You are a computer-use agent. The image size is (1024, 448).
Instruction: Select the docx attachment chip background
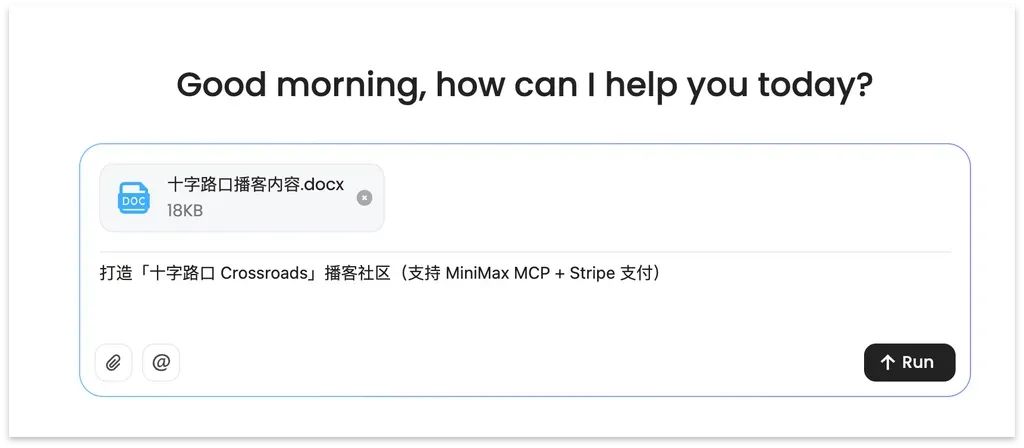[x=242, y=198]
